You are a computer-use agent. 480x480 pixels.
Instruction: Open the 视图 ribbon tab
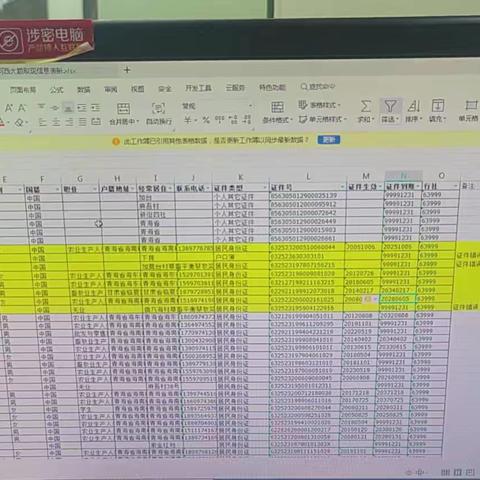click(x=137, y=89)
